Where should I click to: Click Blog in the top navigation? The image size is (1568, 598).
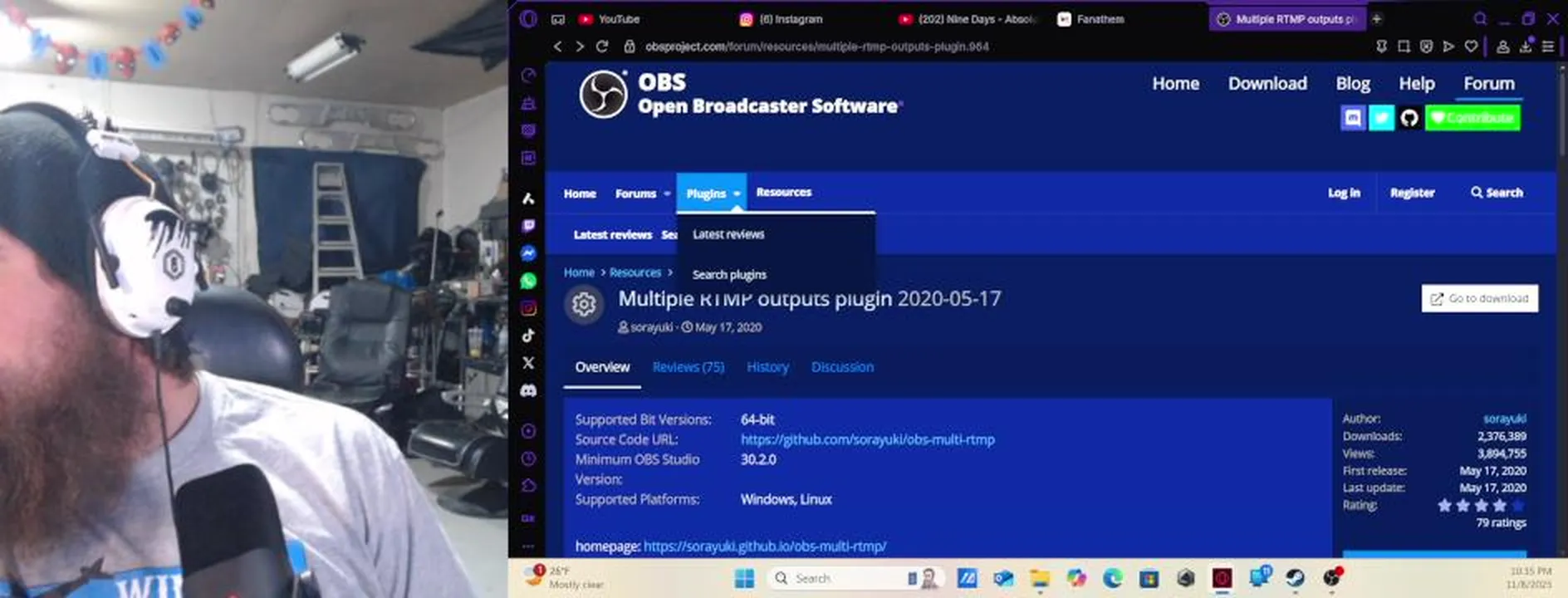click(1353, 84)
